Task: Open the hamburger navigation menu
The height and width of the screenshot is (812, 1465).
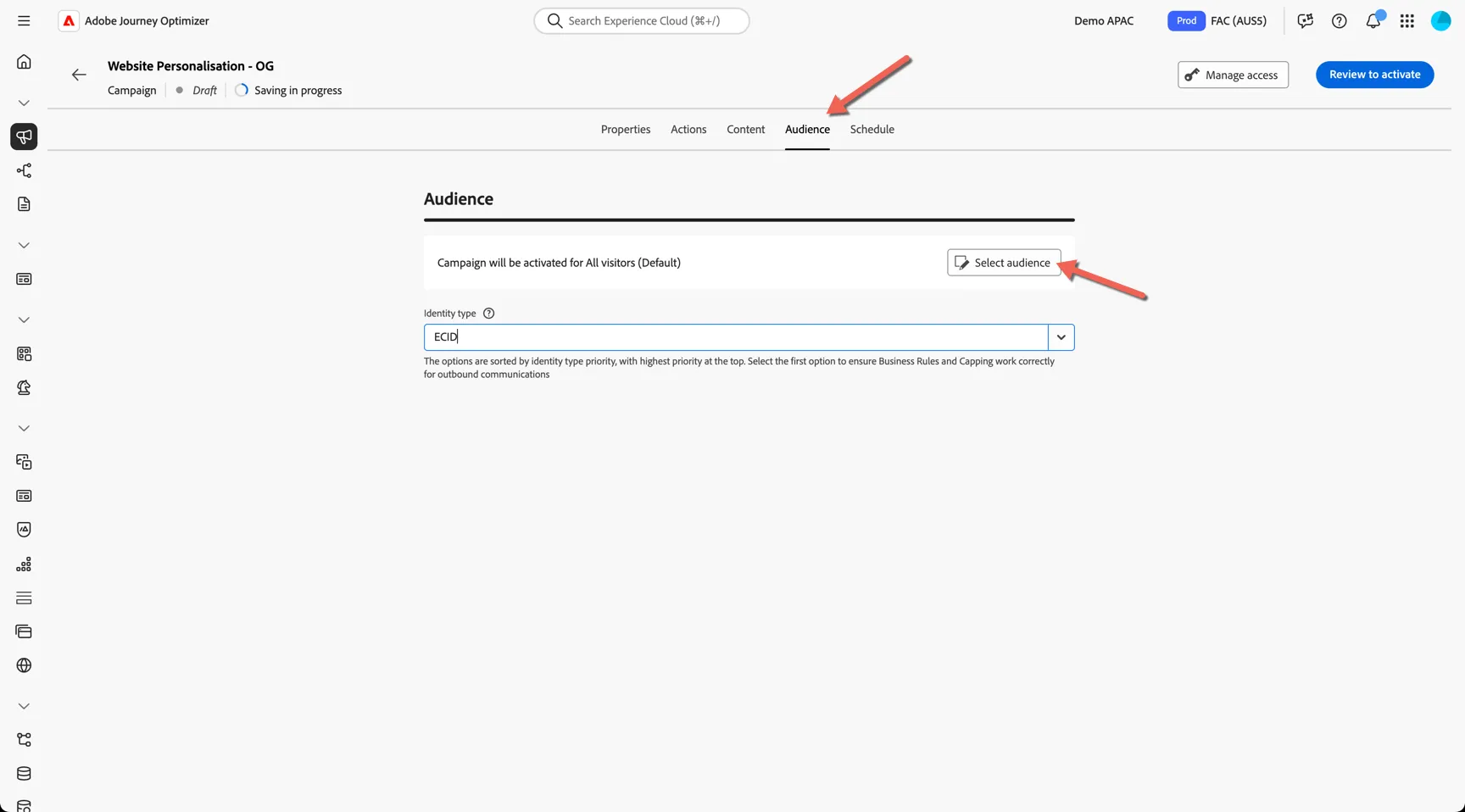Action: [24, 20]
